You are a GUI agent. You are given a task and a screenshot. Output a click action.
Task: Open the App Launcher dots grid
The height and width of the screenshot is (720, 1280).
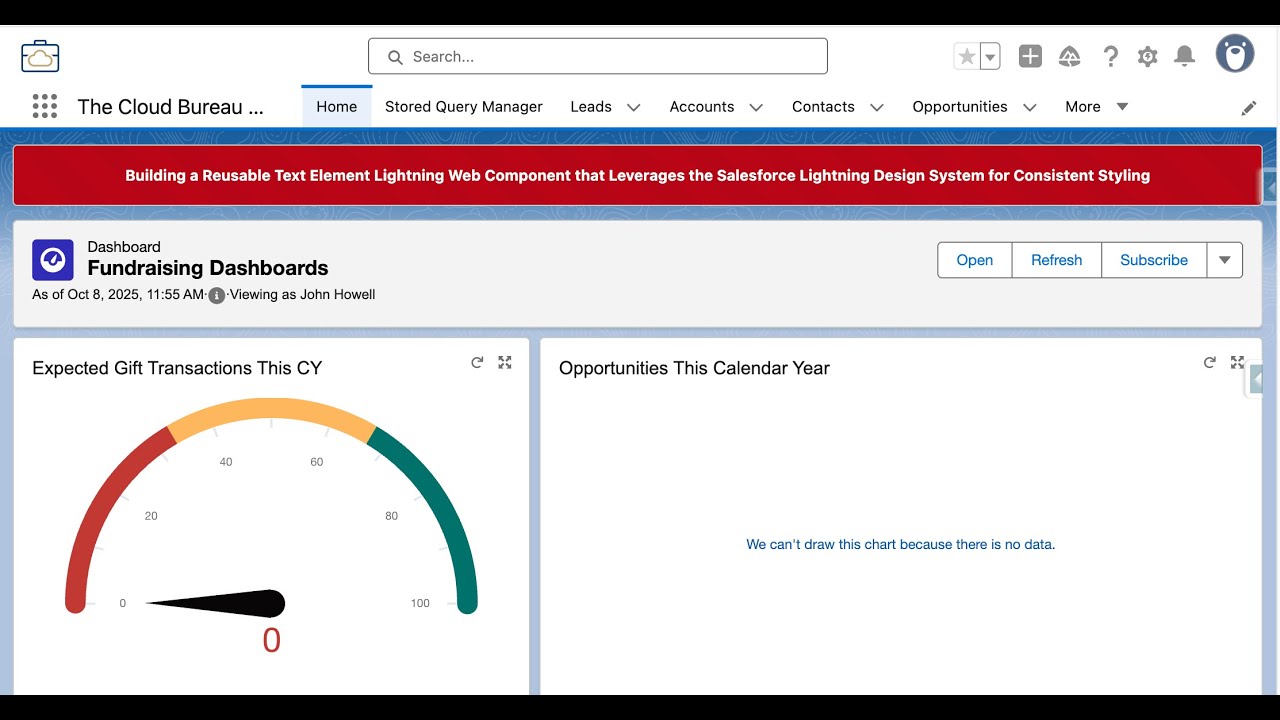pos(44,107)
